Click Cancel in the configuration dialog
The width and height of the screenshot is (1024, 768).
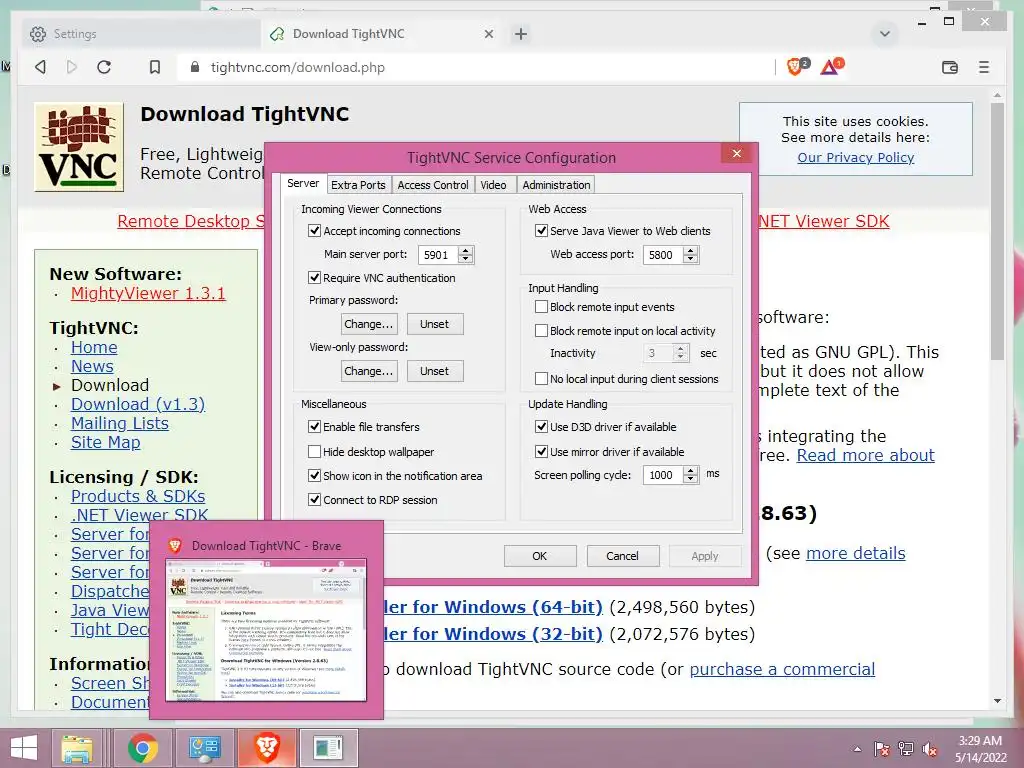click(622, 556)
